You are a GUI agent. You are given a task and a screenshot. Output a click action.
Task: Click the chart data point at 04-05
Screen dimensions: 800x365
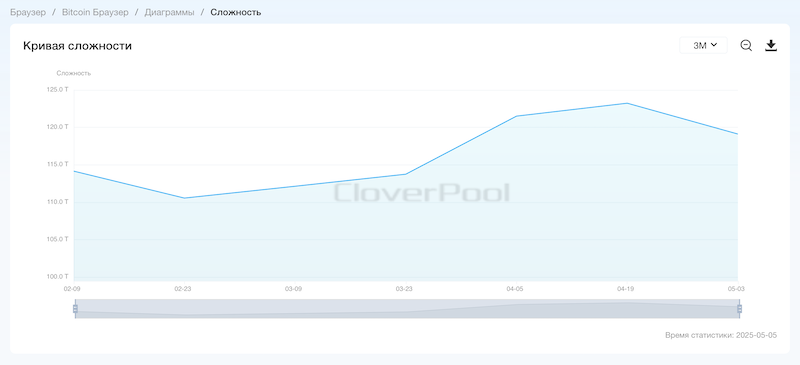click(516, 116)
